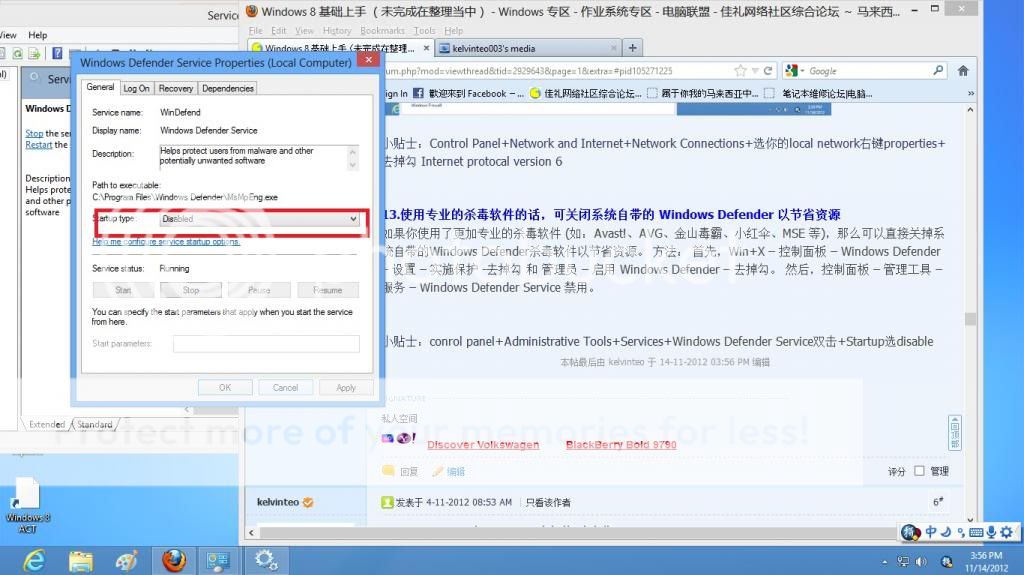This screenshot has height=575, width=1024.
Task: Click the Cancel button in properties dialog
Action: (x=285, y=387)
